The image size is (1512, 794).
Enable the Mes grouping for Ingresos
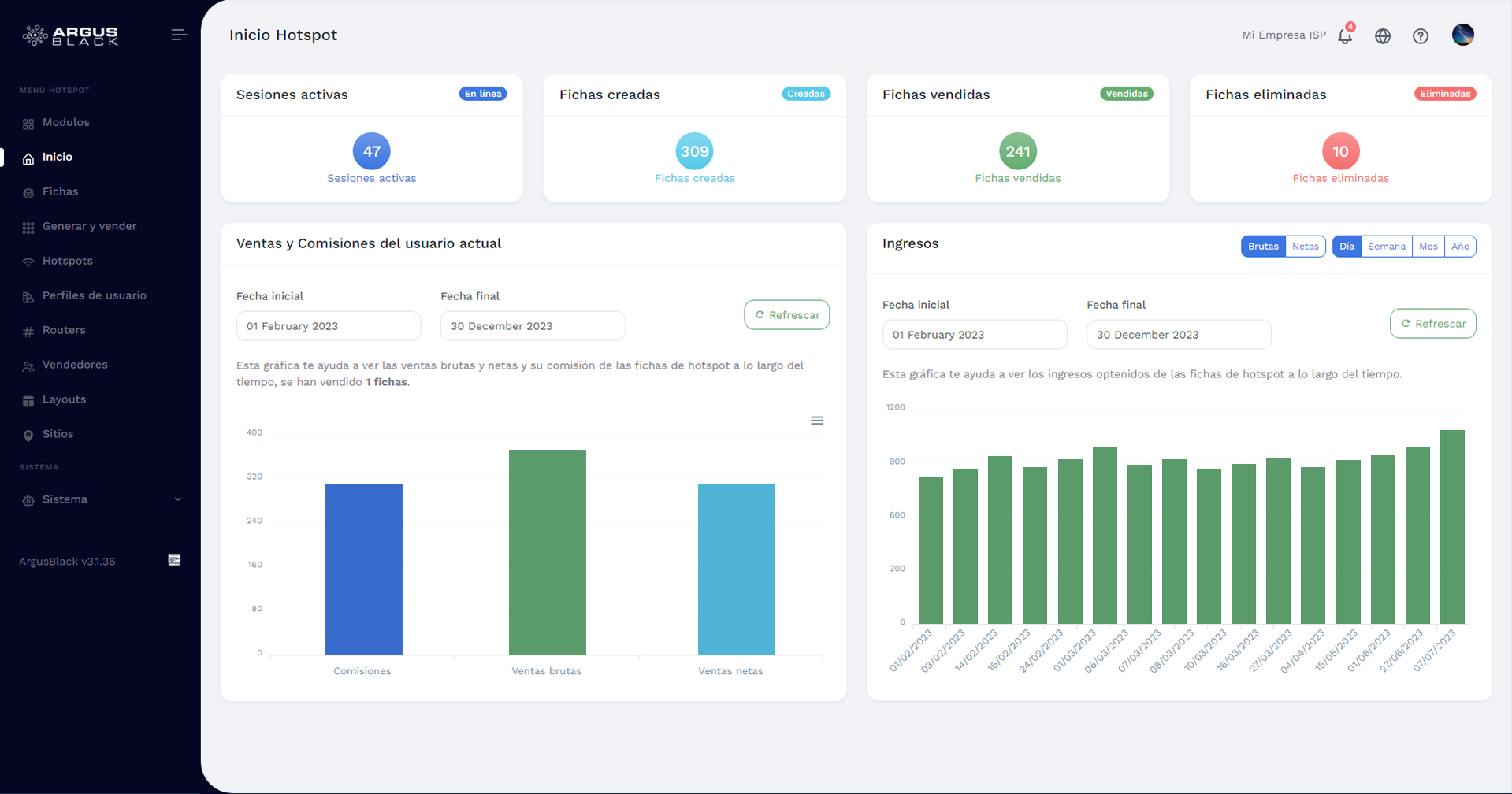coord(1428,246)
